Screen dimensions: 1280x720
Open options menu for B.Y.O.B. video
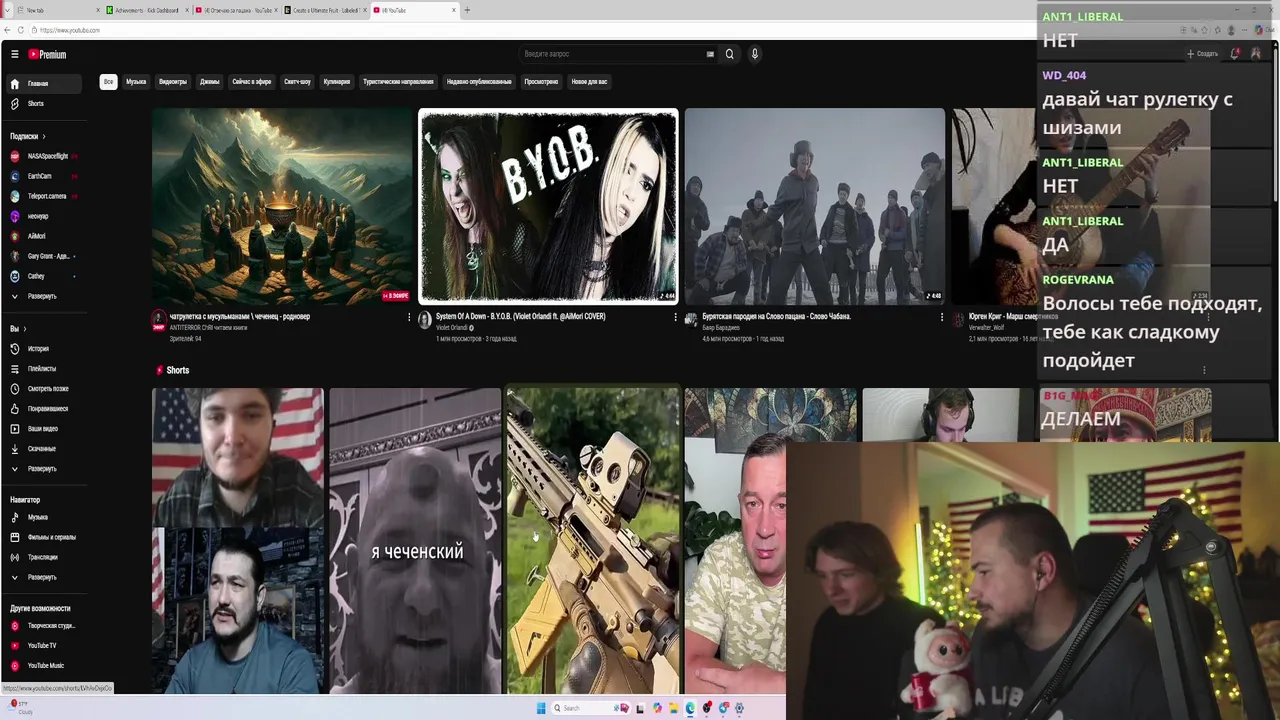pyautogui.click(x=676, y=317)
